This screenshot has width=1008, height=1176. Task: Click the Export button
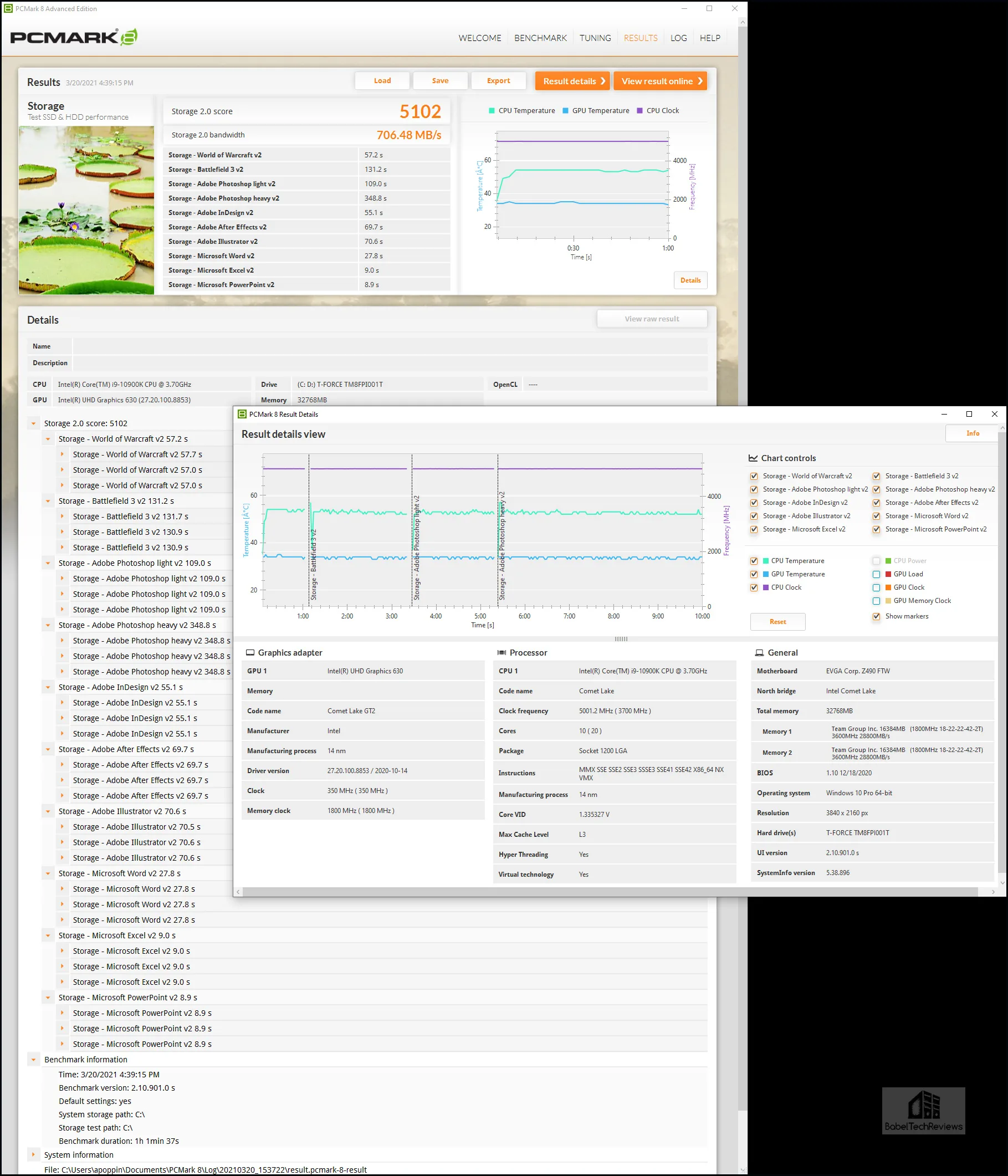click(x=498, y=80)
